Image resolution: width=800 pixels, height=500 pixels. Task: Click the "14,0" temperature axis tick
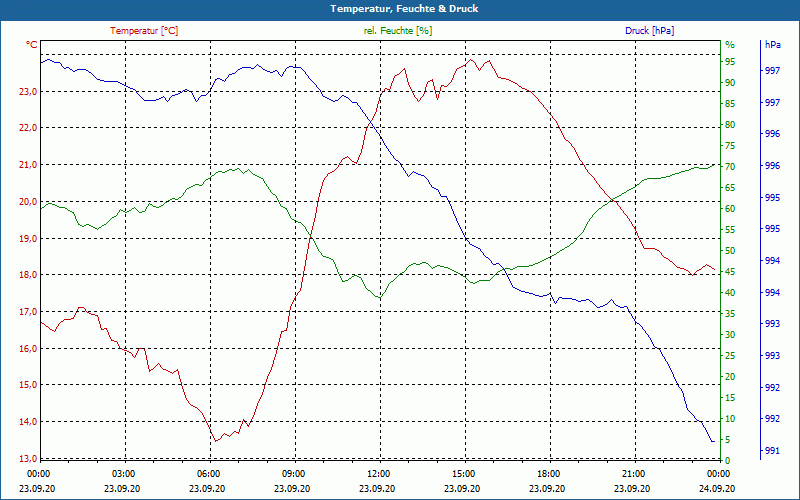[29, 422]
